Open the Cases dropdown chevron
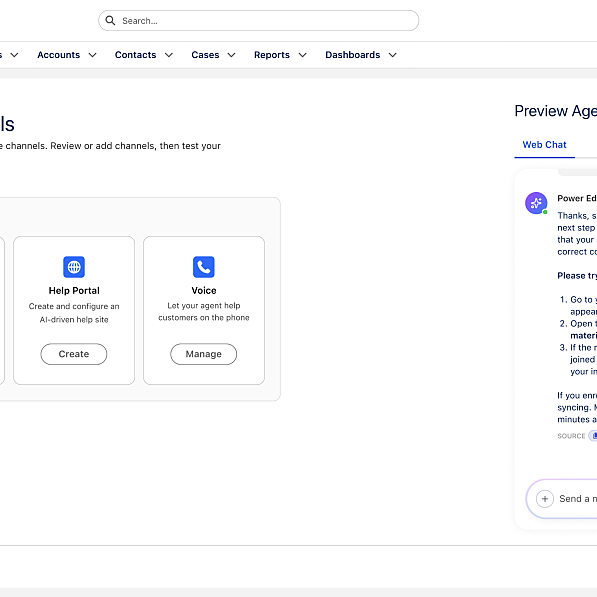Viewport: 597px width, 597px height. click(x=231, y=55)
